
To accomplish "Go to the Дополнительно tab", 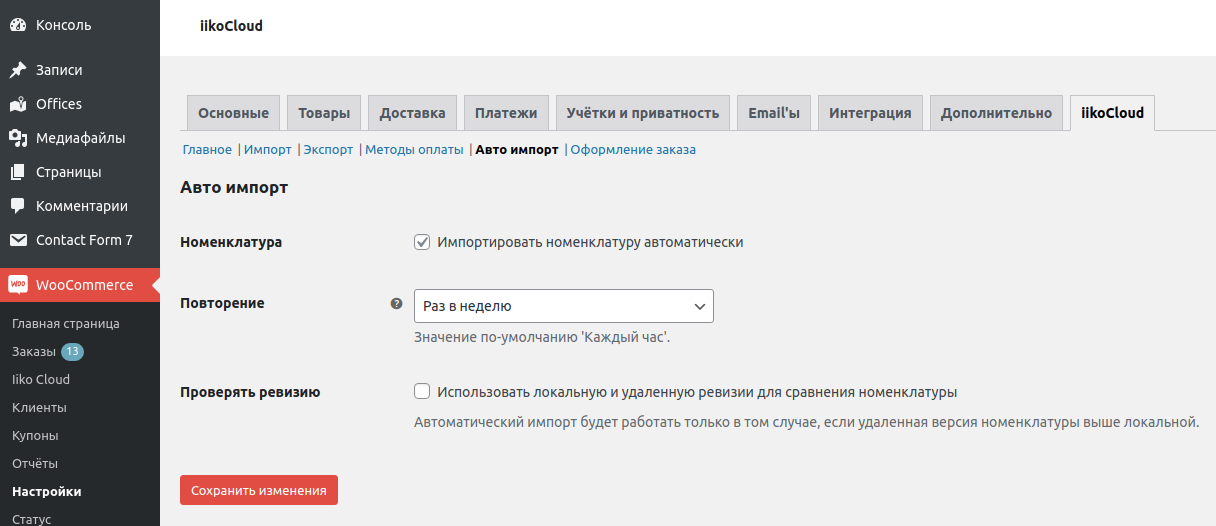I will click(996, 113).
